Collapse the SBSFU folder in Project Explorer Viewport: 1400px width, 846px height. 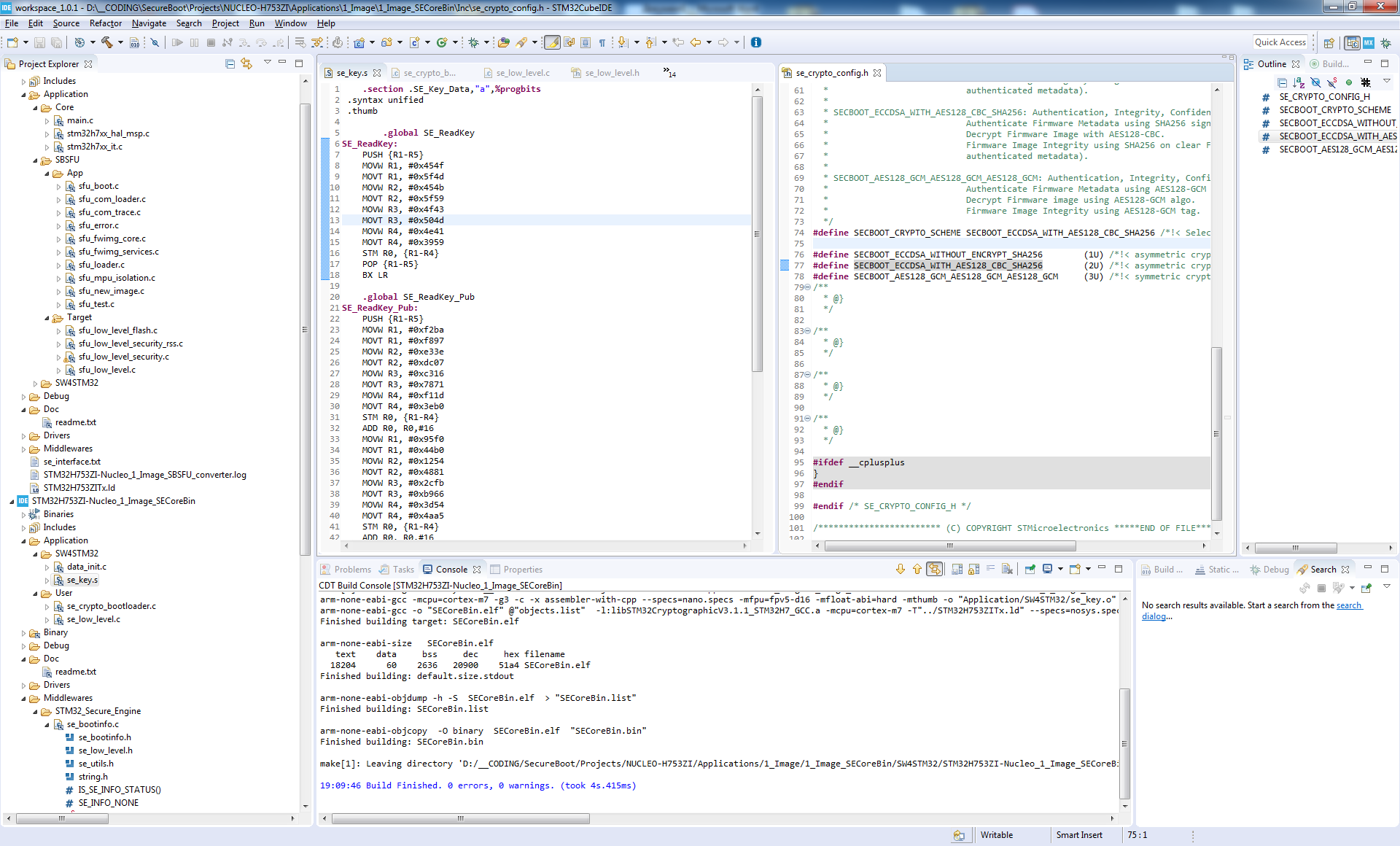35,160
